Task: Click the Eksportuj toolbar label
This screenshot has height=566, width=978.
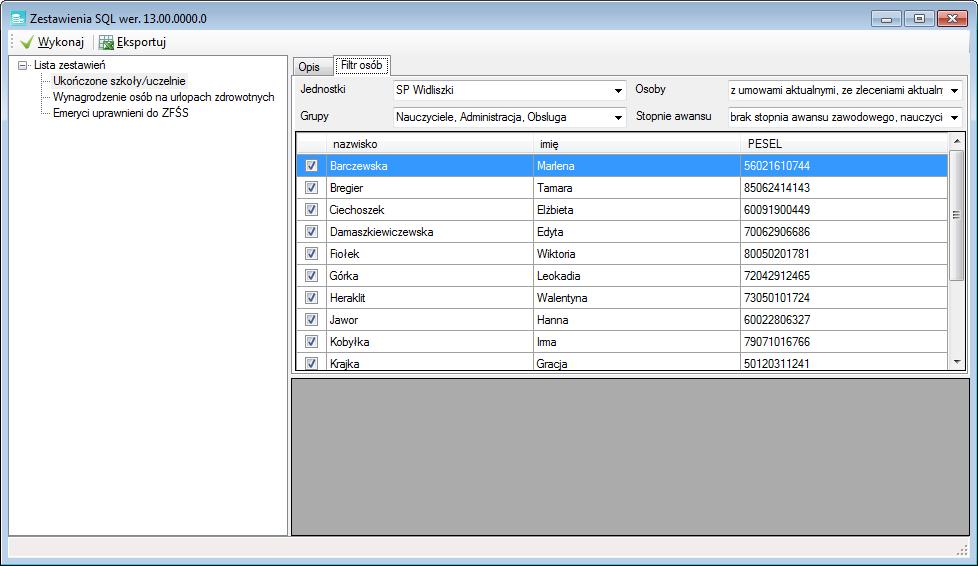Action: [x=142, y=42]
